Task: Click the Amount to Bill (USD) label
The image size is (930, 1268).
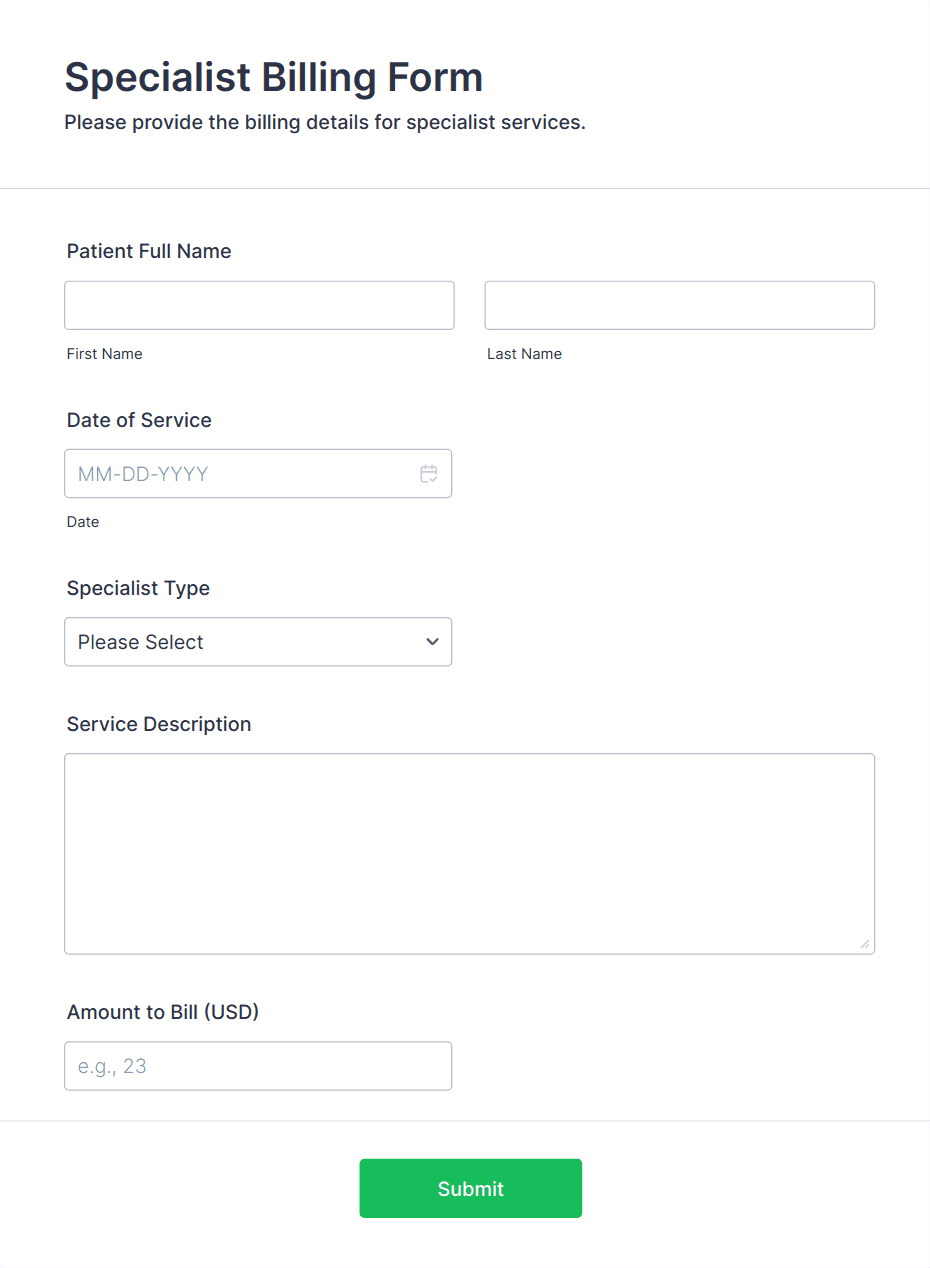Action: pos(162,1012)
